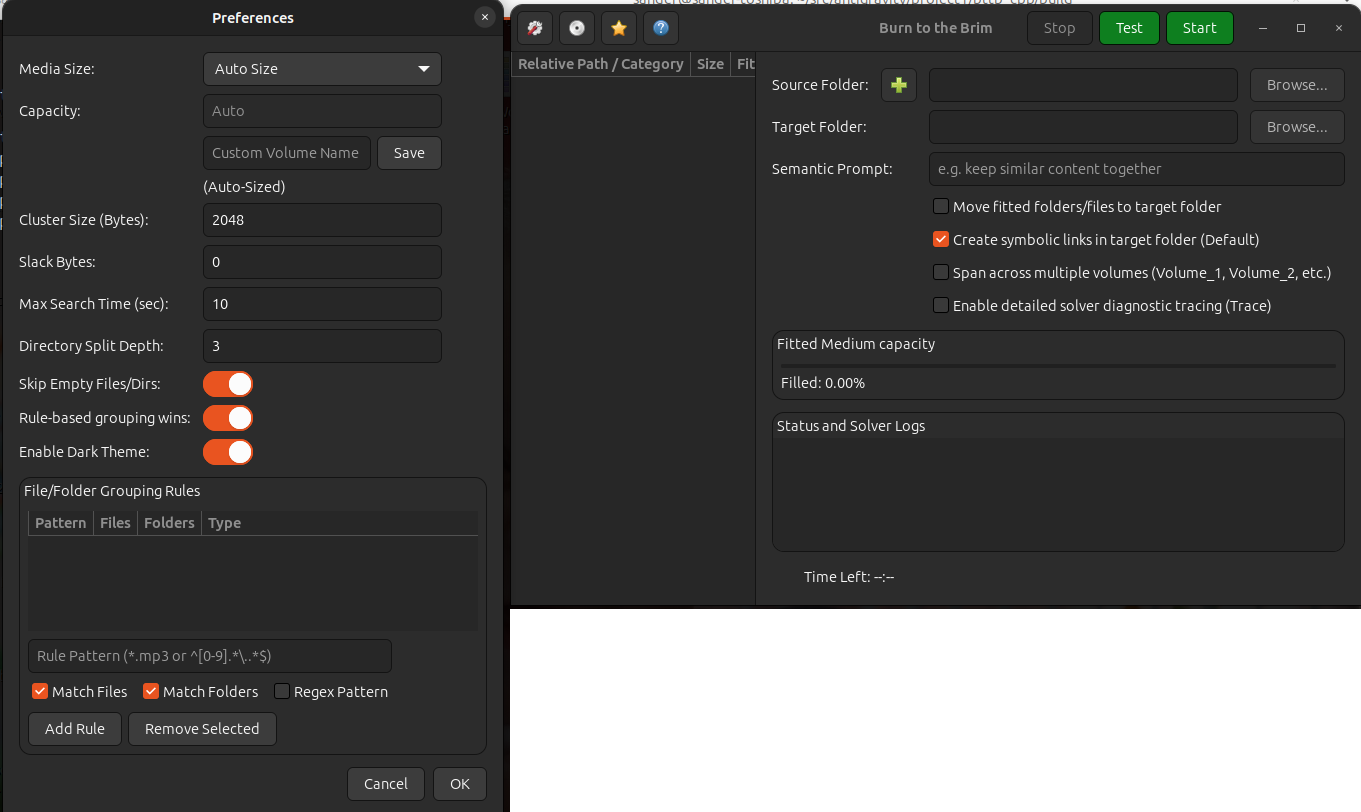Click the gold star toolbar icon
This screenshot has height=812, width=1361.
(x=619, y=28)
